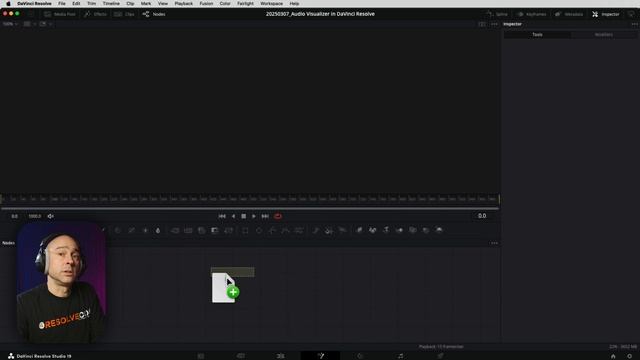Switch between single and dual viewer
Screen dimensions: 640x360
click(482, 24)
